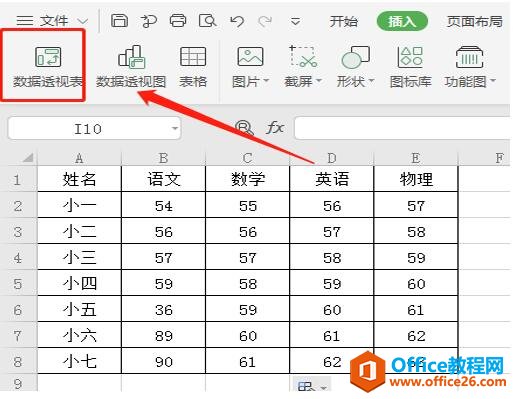Click the 图片 picture icon
The width and height of the screenshot is (513, 399).
point(250,57)
